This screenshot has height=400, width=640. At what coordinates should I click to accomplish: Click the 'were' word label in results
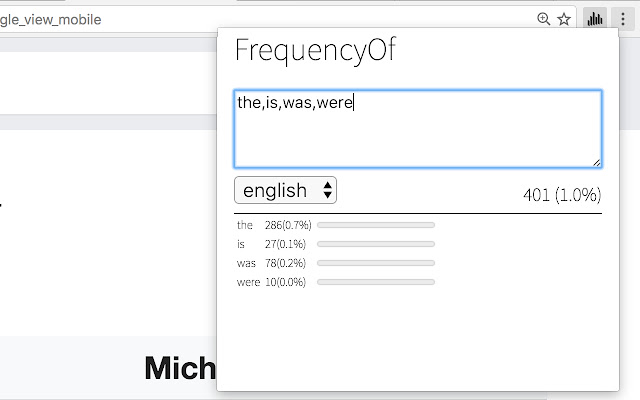pos(248,282)
